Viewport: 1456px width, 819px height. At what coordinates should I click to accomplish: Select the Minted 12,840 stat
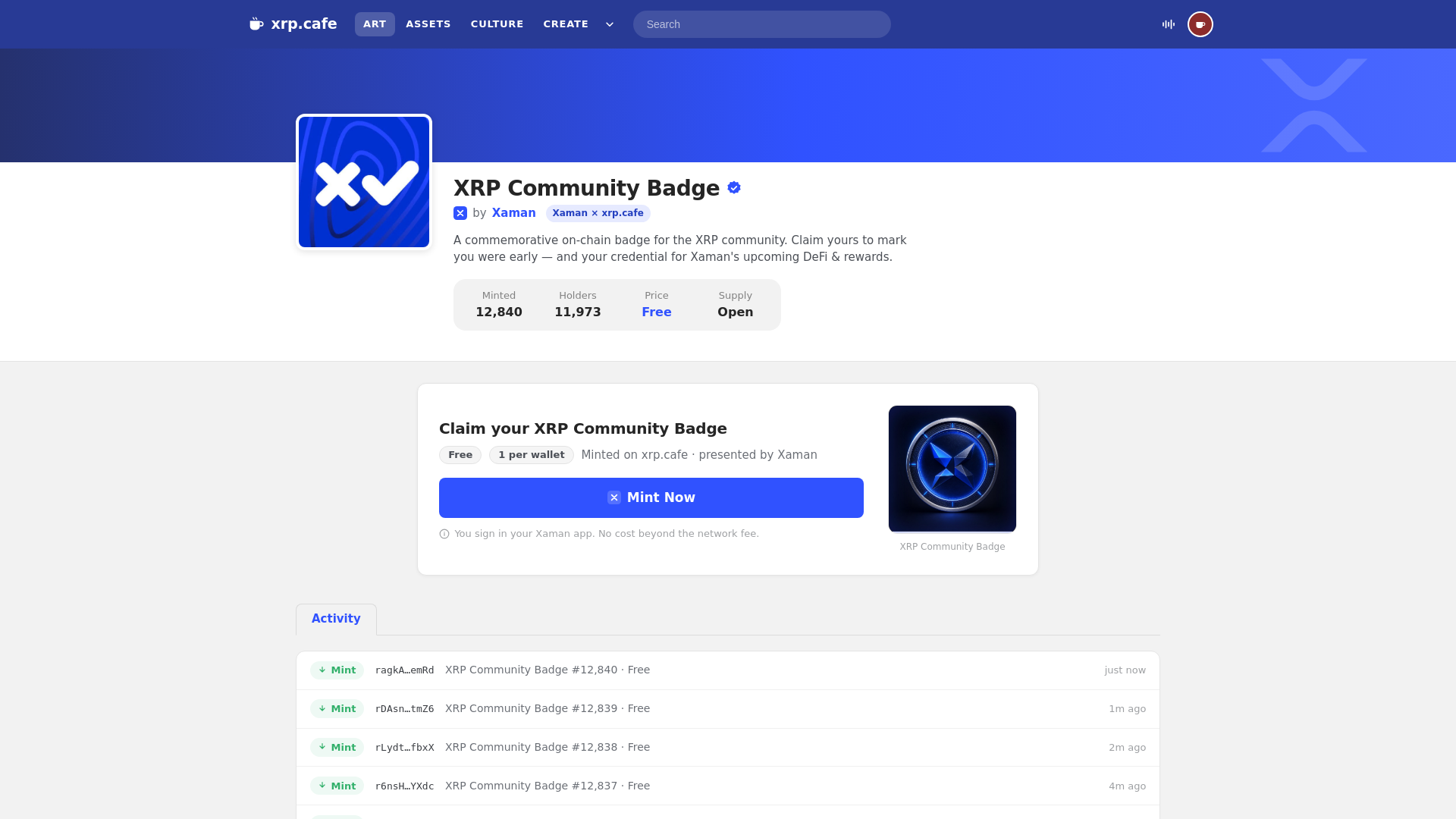(499, 305)
